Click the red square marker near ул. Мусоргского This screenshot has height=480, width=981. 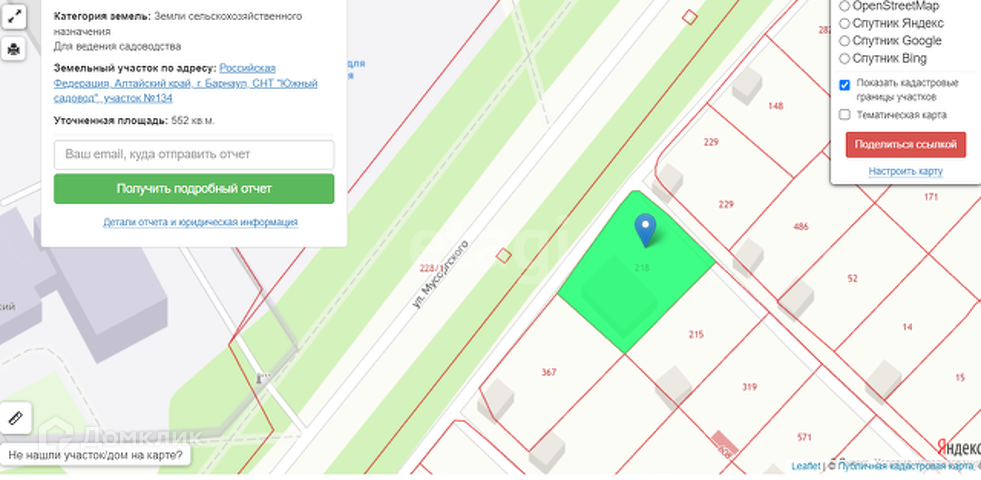point(504,255)
